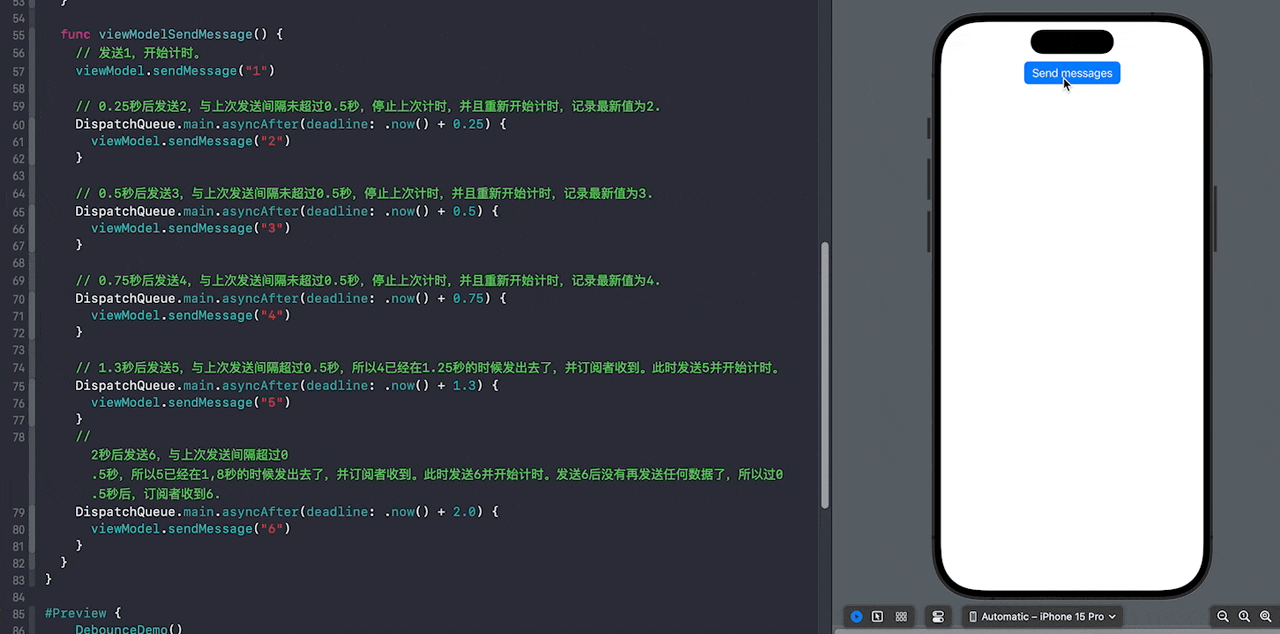This screenshot has width=1280, height=634.
Task: Click the Dynamic Island in the simulator preview
Action: [x=1072, y=42]
